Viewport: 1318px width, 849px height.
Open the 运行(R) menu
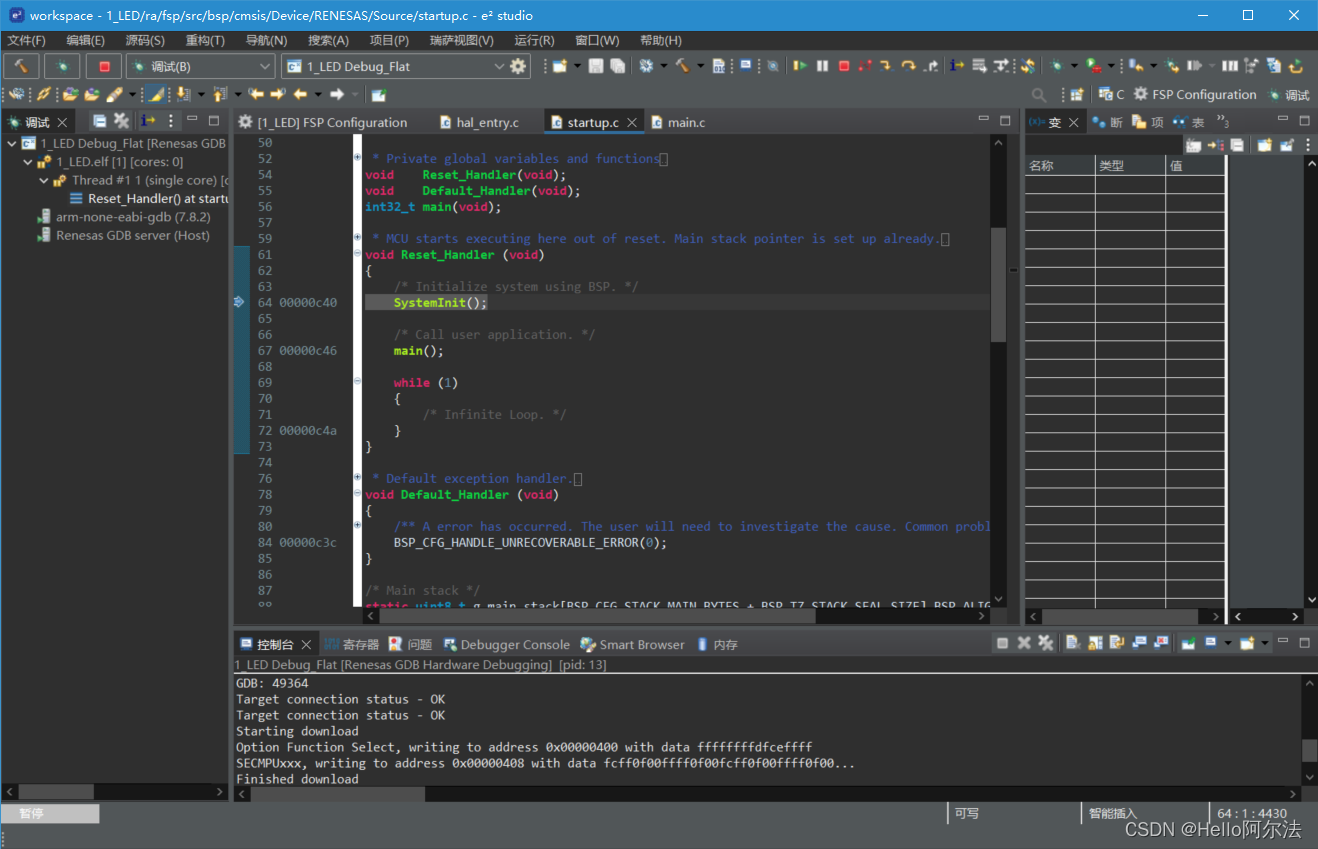(534, 40)
